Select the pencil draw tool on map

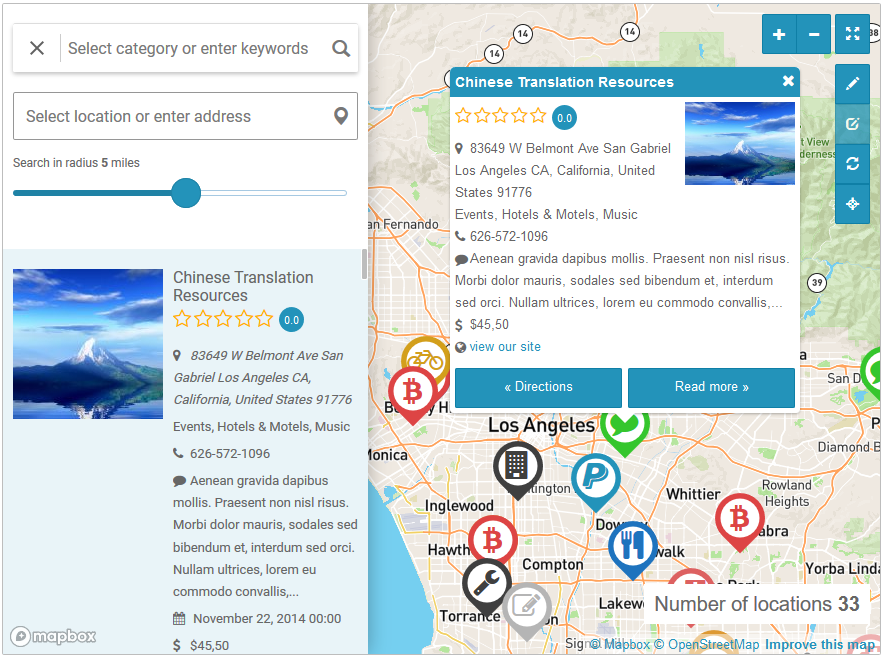852,84
